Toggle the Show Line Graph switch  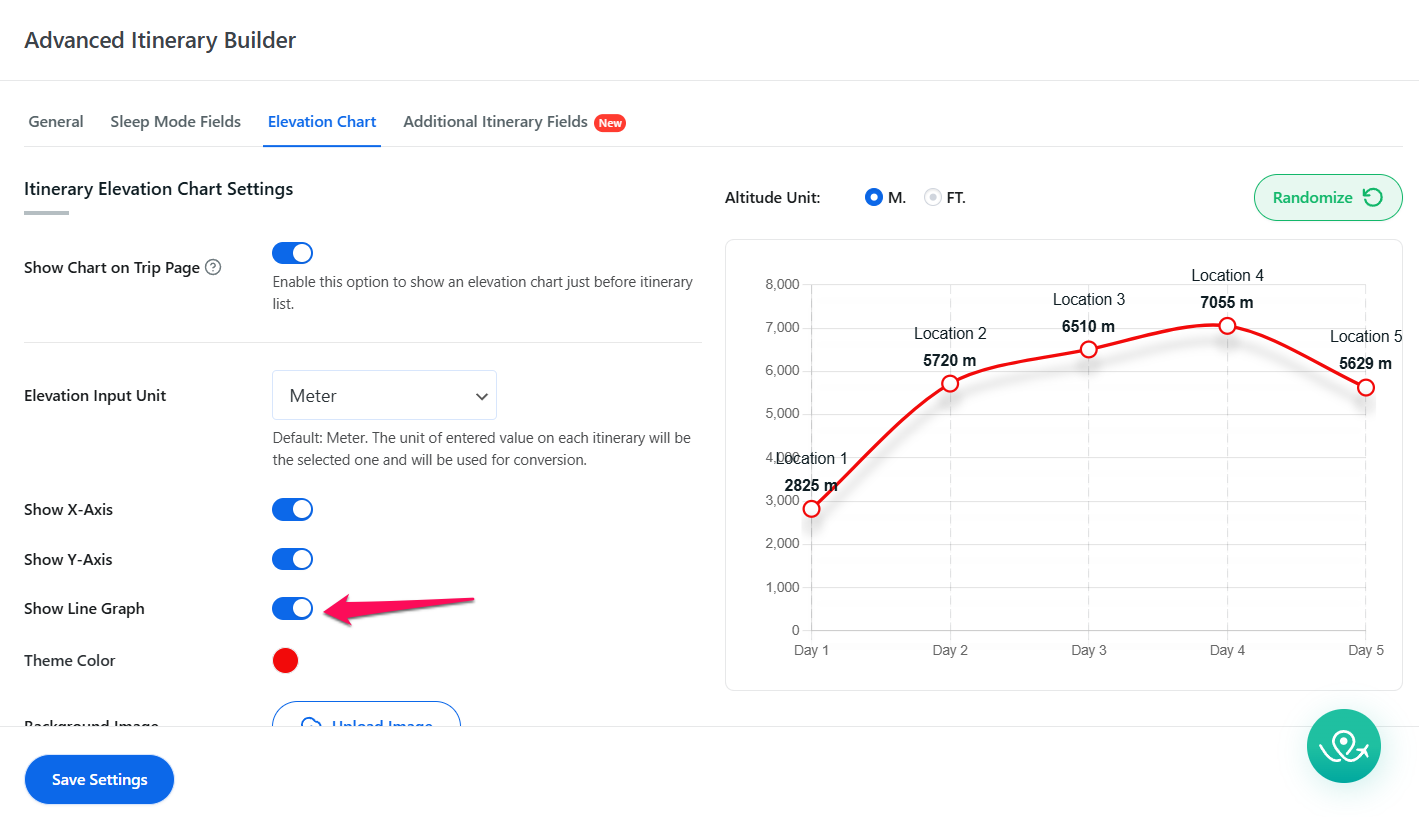[292, 609]
